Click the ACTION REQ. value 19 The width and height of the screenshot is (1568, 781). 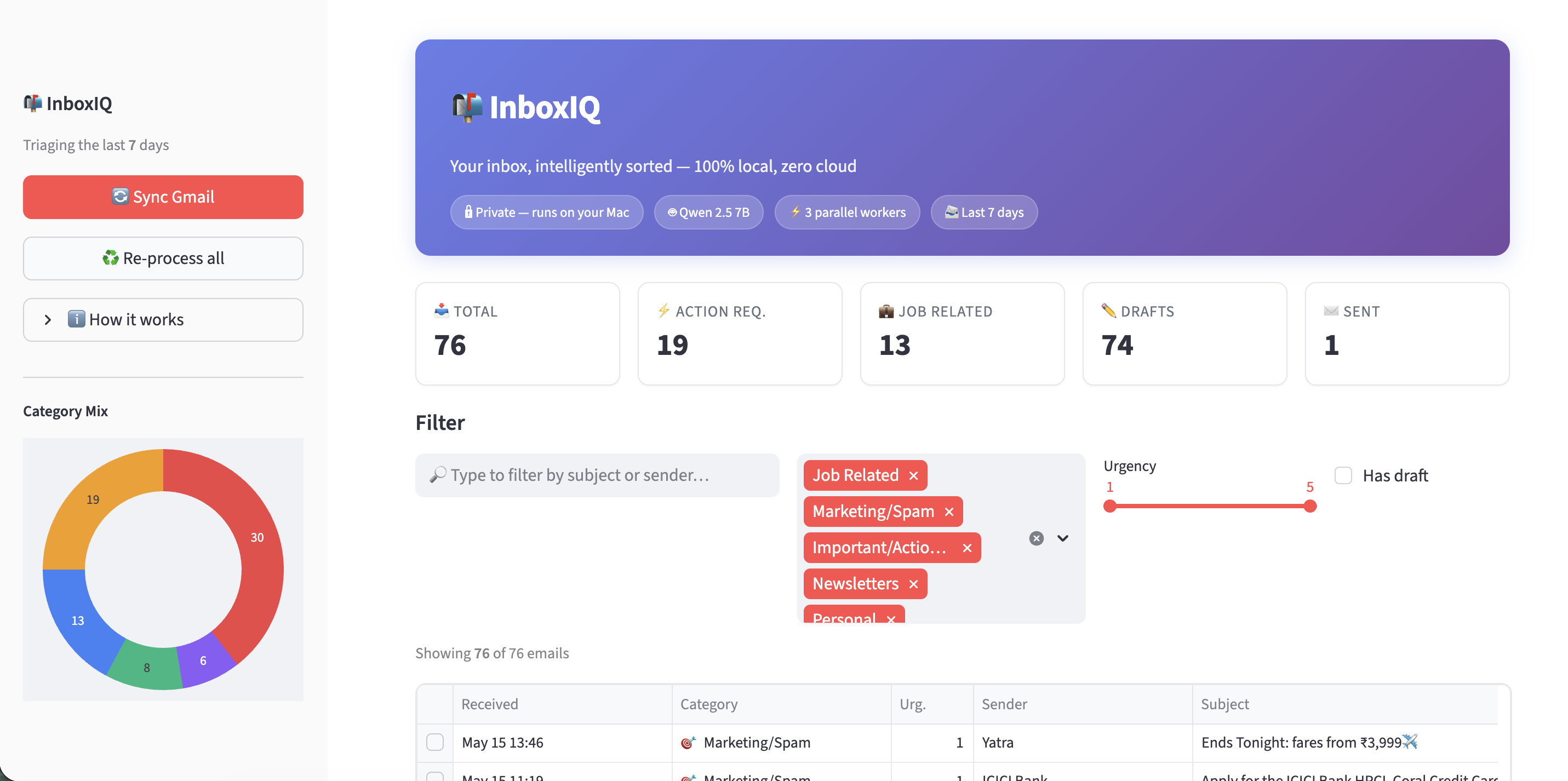point(673,345)
